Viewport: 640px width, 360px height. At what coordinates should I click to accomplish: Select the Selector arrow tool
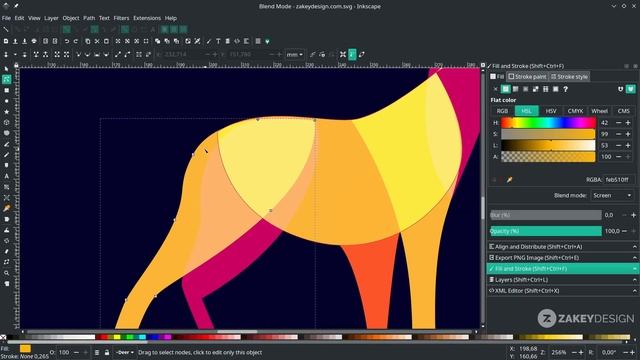[6, 69]
